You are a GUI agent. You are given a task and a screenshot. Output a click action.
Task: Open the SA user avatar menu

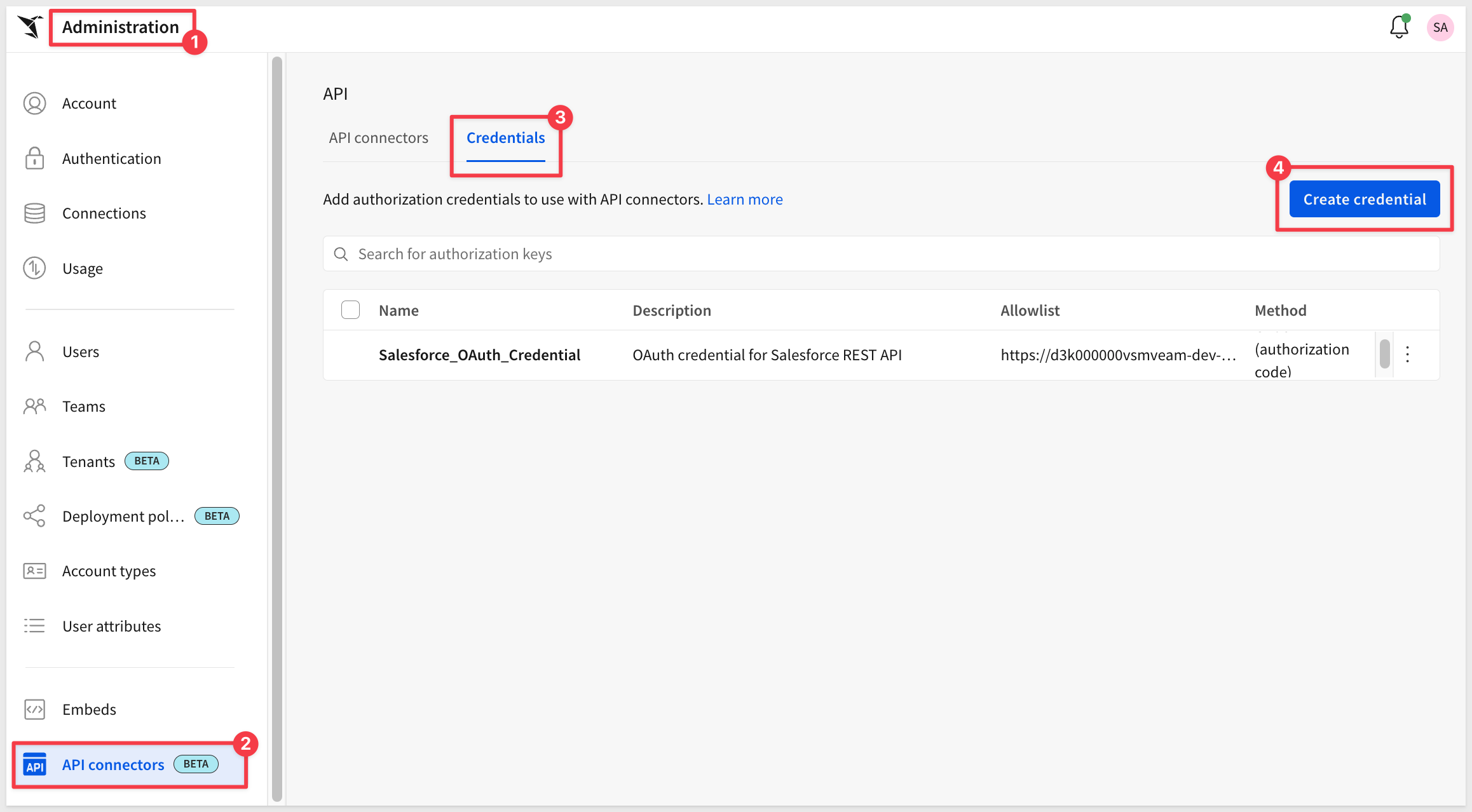(1440, 27)
